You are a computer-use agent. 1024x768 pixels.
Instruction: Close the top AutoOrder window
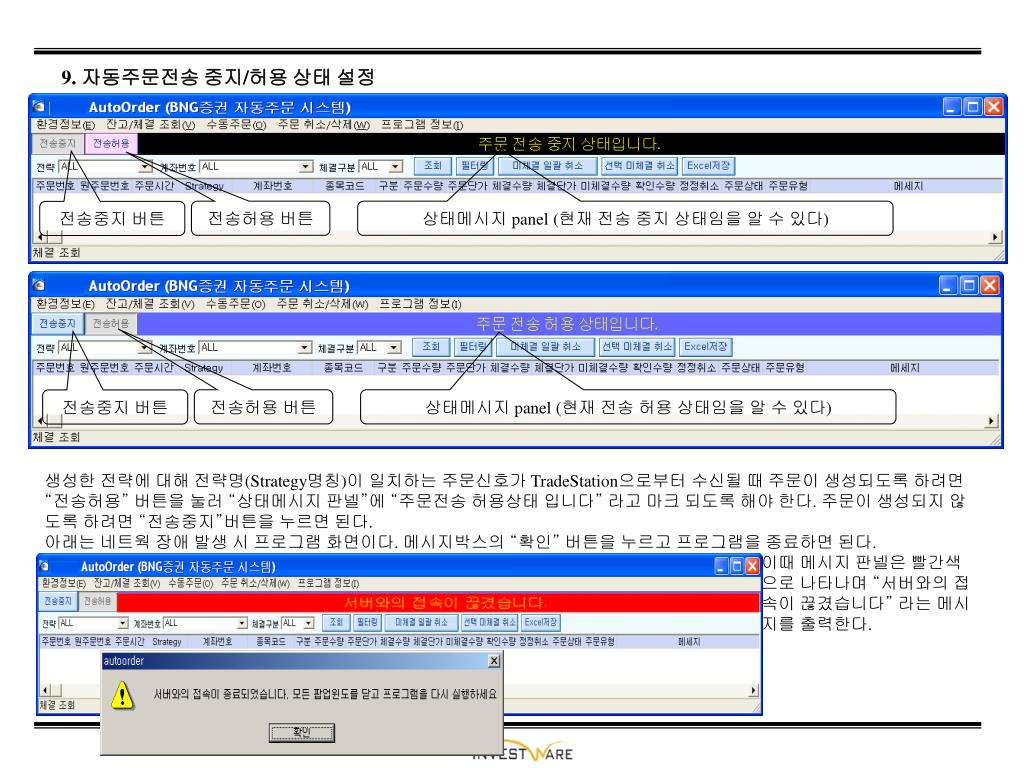click(x=993, y=106)
